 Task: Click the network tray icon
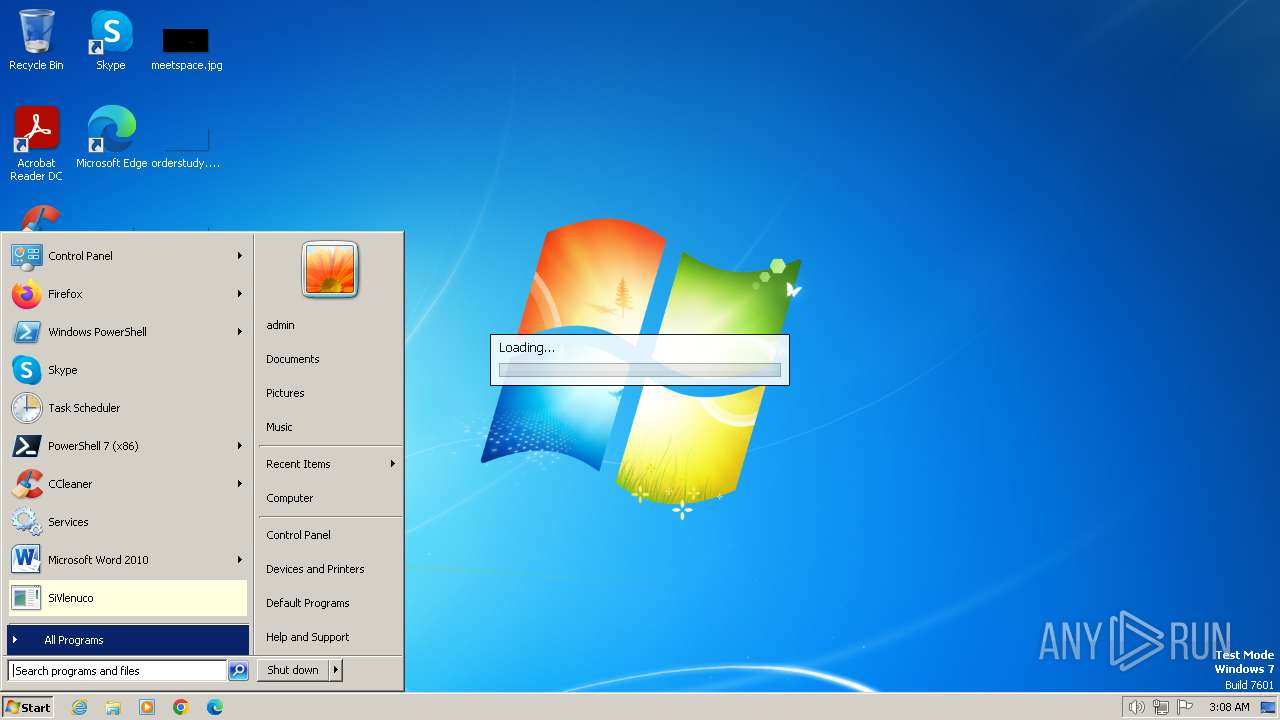tap(1161, 707)
